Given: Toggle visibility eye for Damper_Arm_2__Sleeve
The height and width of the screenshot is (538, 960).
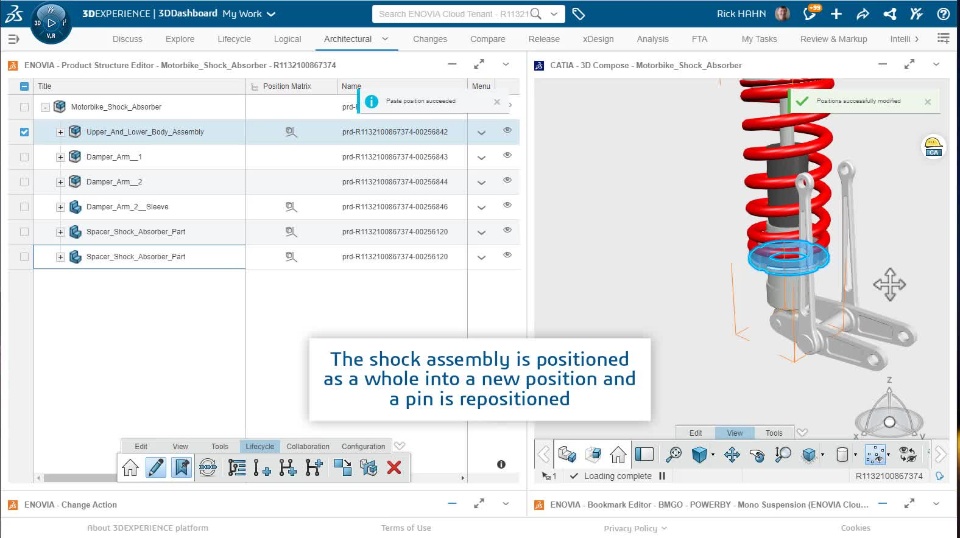Looking at the screenshot, I should [508, 206].
